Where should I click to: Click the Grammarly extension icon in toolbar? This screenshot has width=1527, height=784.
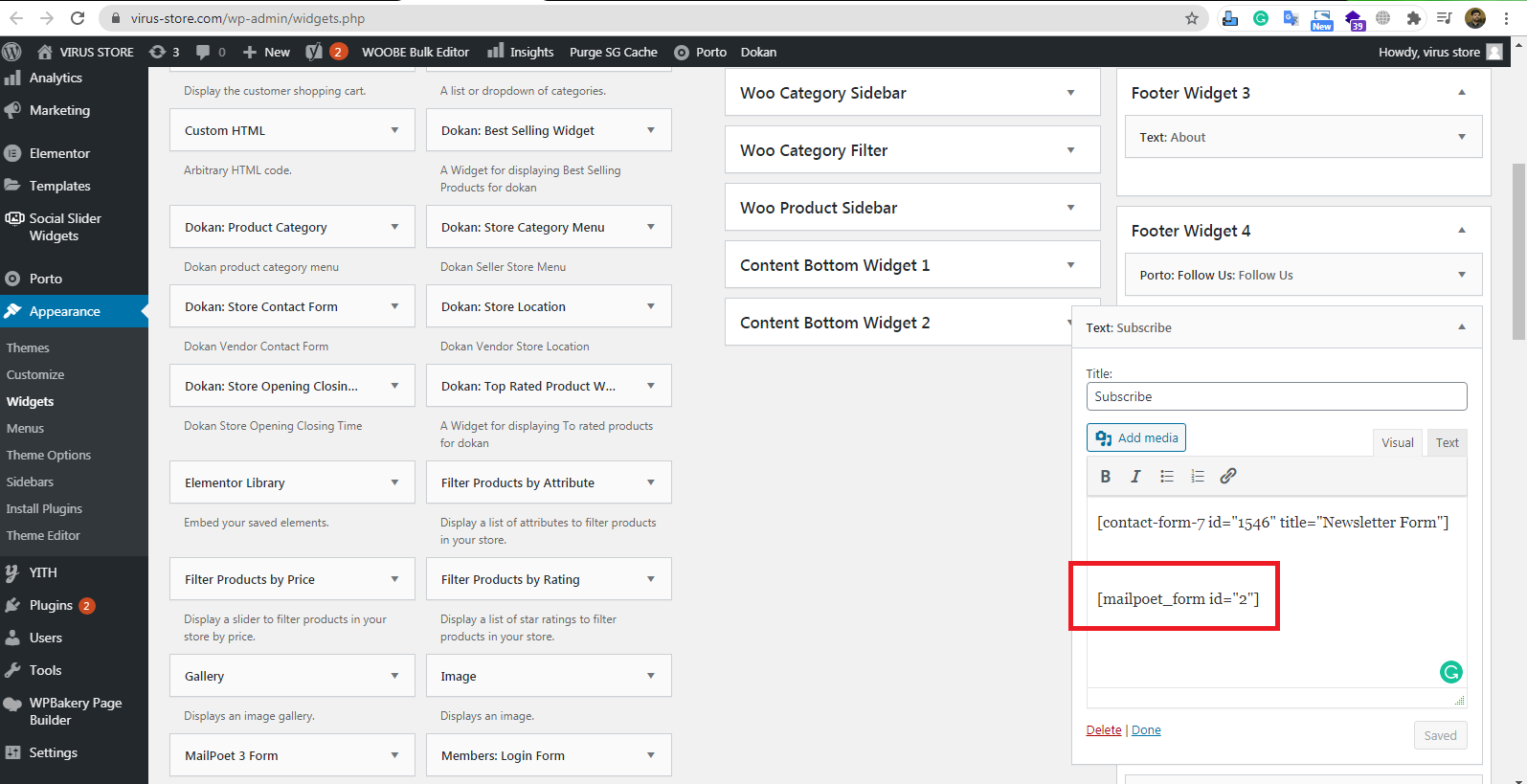1261,18
